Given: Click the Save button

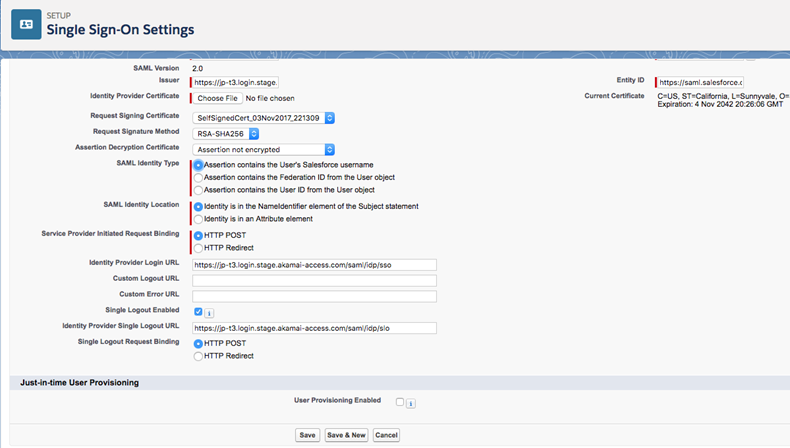Looking at the screenshot, I should pyautogui.click(x=307, y=435).
